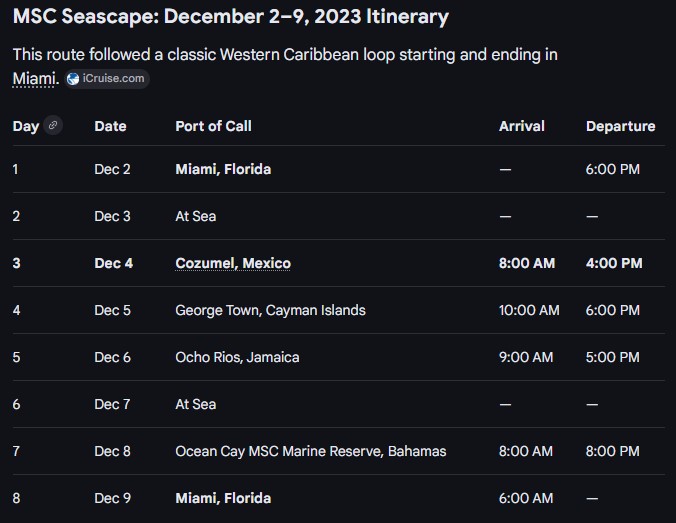Select Ocean Cay MSC Marine Reserve, Bahamas
Viewport: 676px width, 523px height.
[x=311, y=451]
